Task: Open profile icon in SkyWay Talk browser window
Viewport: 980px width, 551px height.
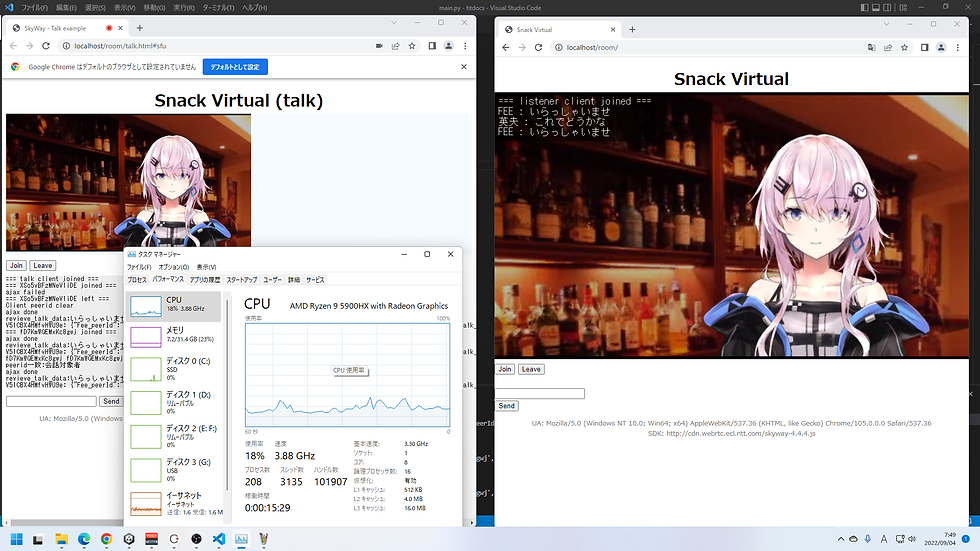Action: (x=448, y=46)
